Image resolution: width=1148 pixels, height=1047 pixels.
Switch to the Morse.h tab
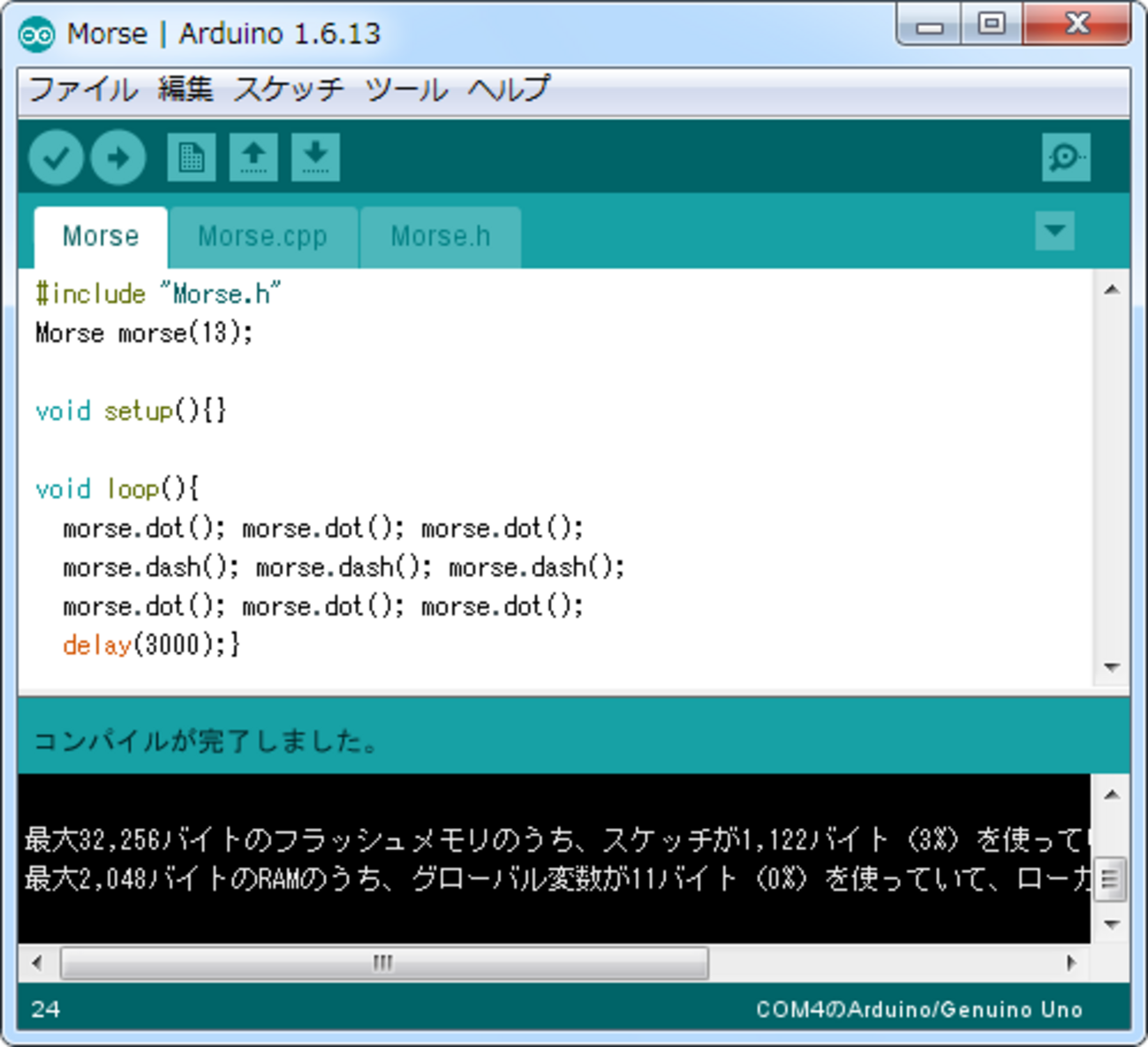coord(440,237)
